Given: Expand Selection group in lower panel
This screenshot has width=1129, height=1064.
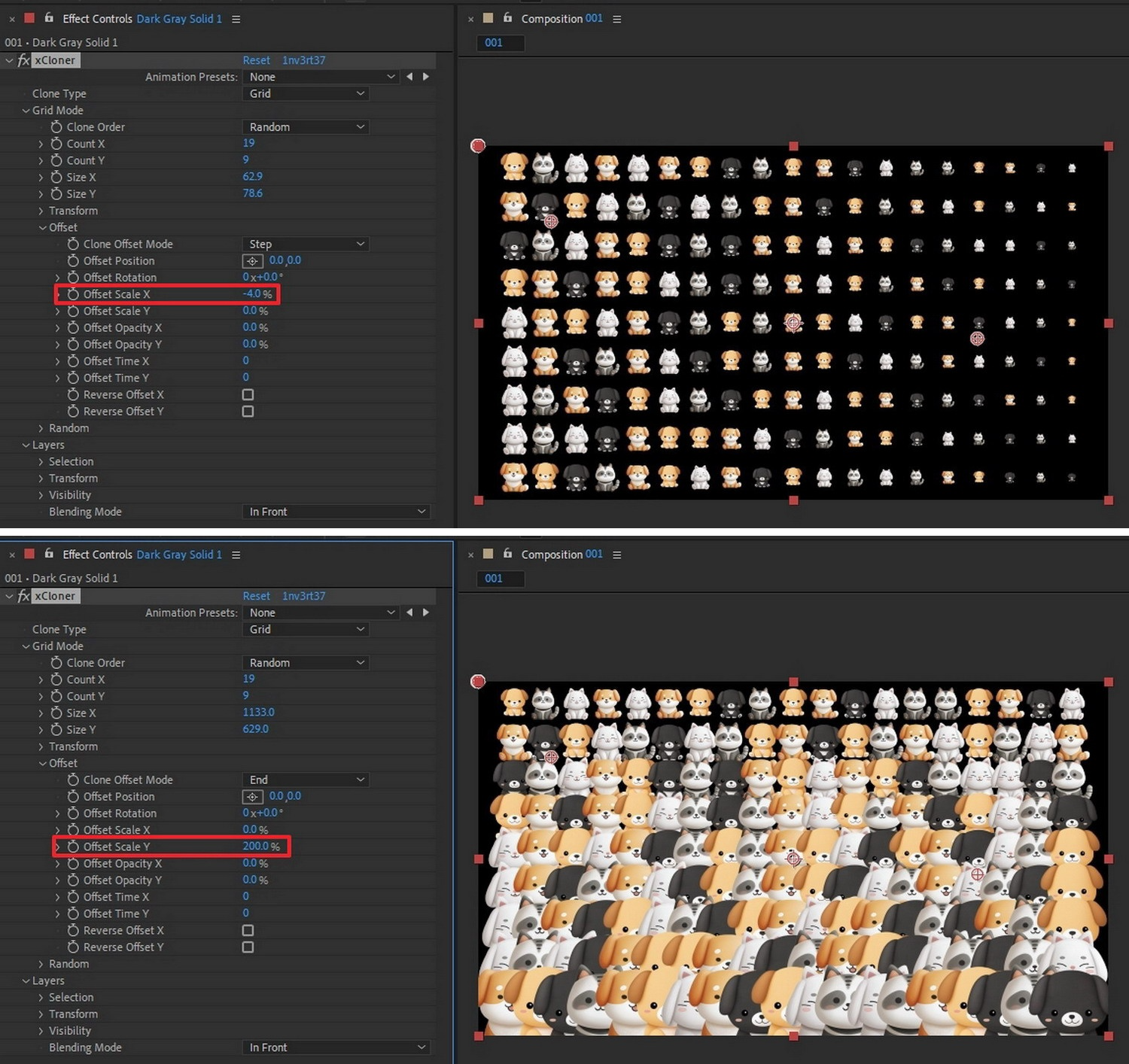Looking at the screenshot, I should pos(42,997).
